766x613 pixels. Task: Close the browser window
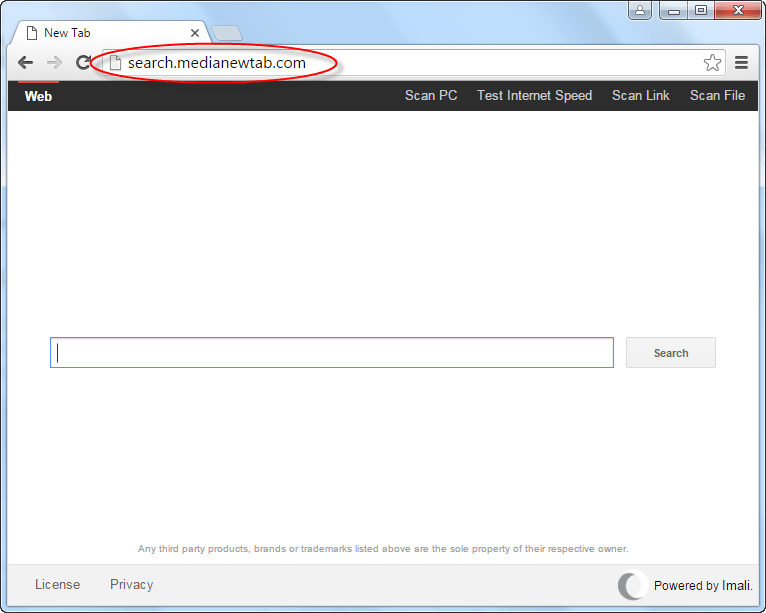[x=738, y=10]
